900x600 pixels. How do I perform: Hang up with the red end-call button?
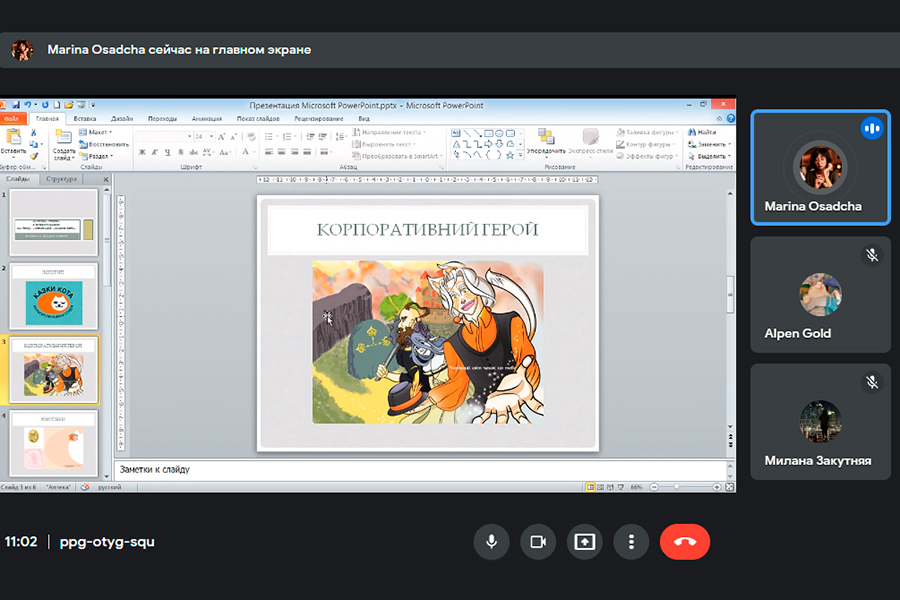click(x=685, y=541)
